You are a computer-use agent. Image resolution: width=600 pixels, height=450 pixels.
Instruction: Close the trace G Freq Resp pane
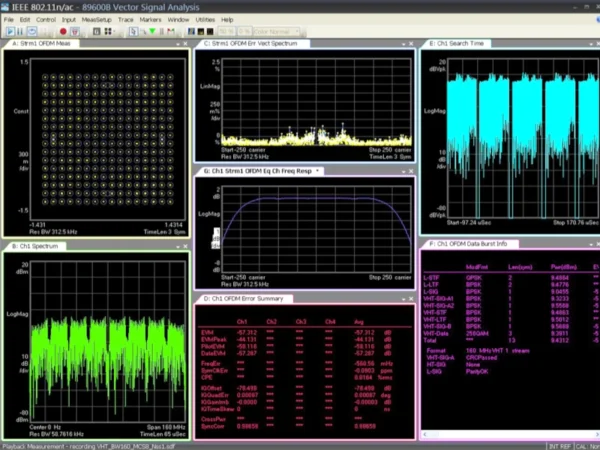click(x=411, y=171)
